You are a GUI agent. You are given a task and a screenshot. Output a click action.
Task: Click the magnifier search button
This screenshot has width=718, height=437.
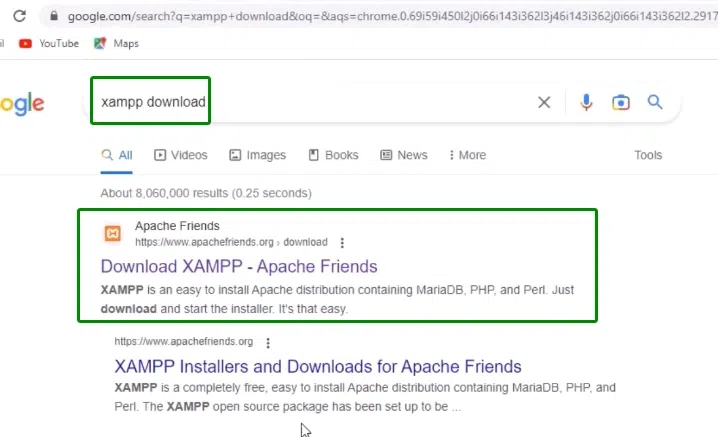(655, 102)
